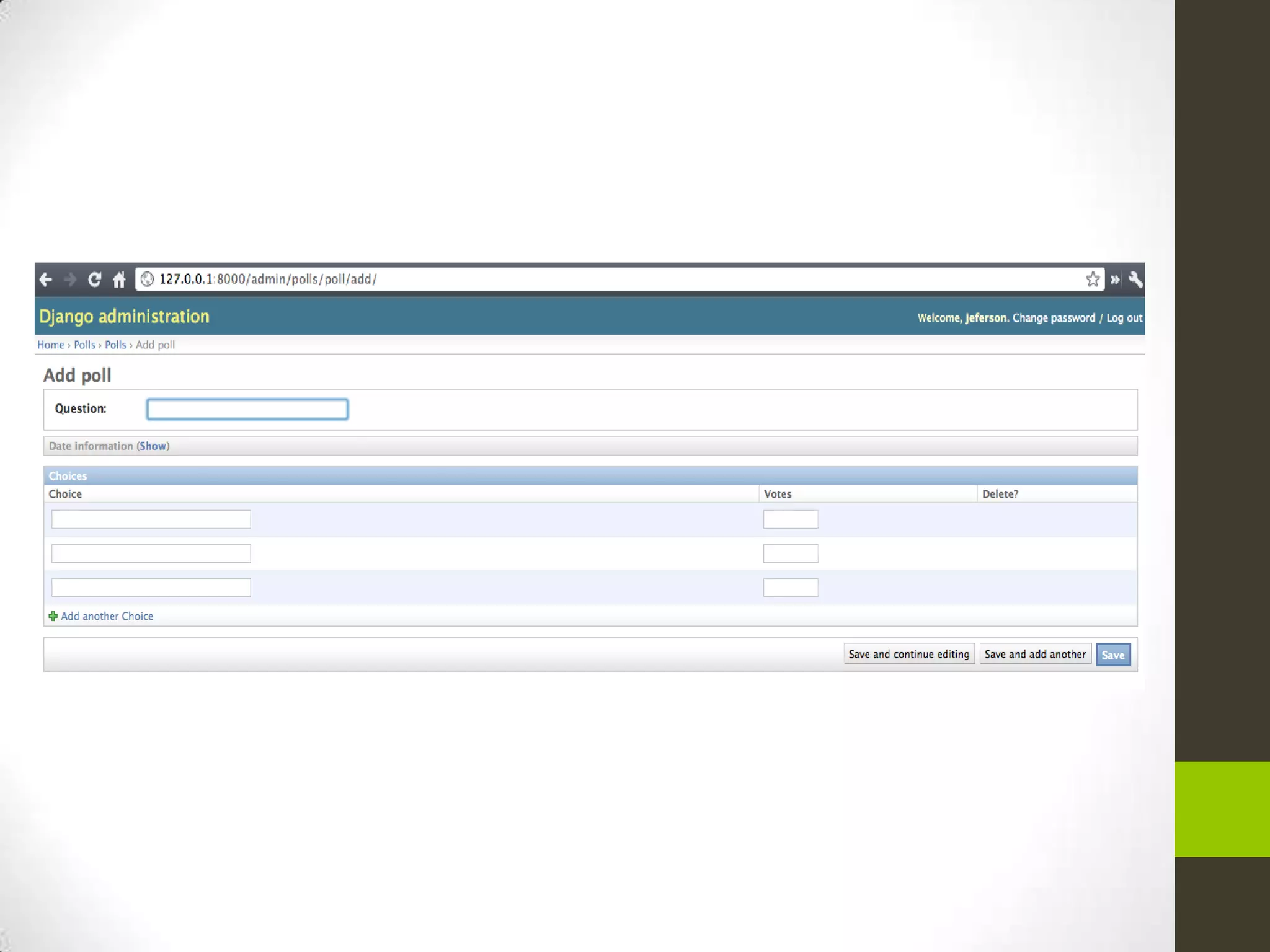Go to Home breadcrumb link
1270x952 pixels.
(50, 345)
